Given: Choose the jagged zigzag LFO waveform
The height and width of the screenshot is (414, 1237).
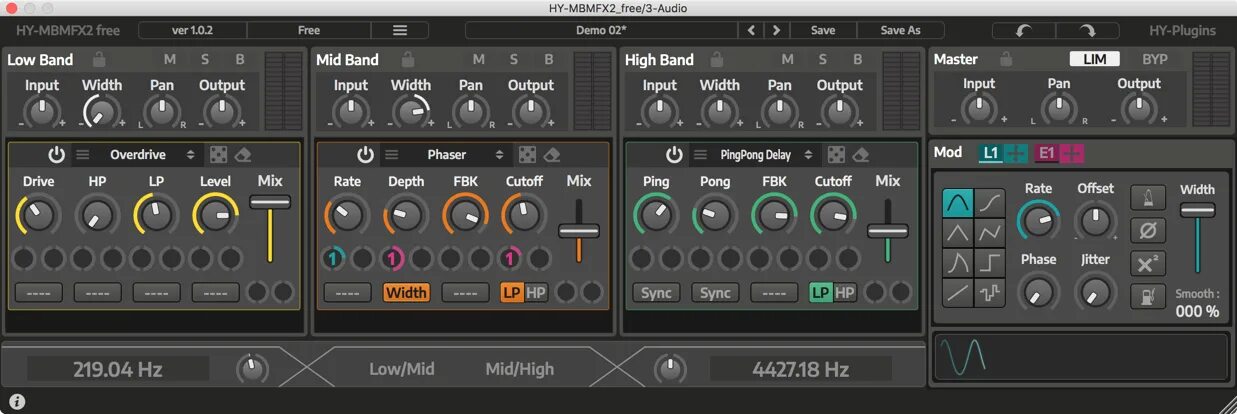Looking at the screenshot, I should 990,233.
